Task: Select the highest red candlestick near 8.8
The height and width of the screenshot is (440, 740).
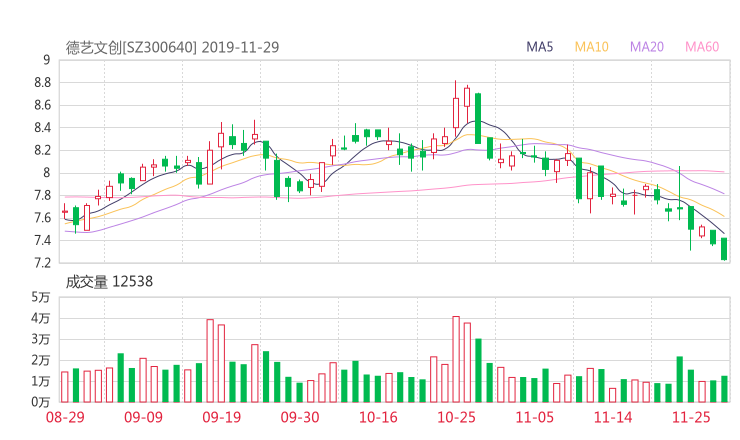Action: pos(456,109)
